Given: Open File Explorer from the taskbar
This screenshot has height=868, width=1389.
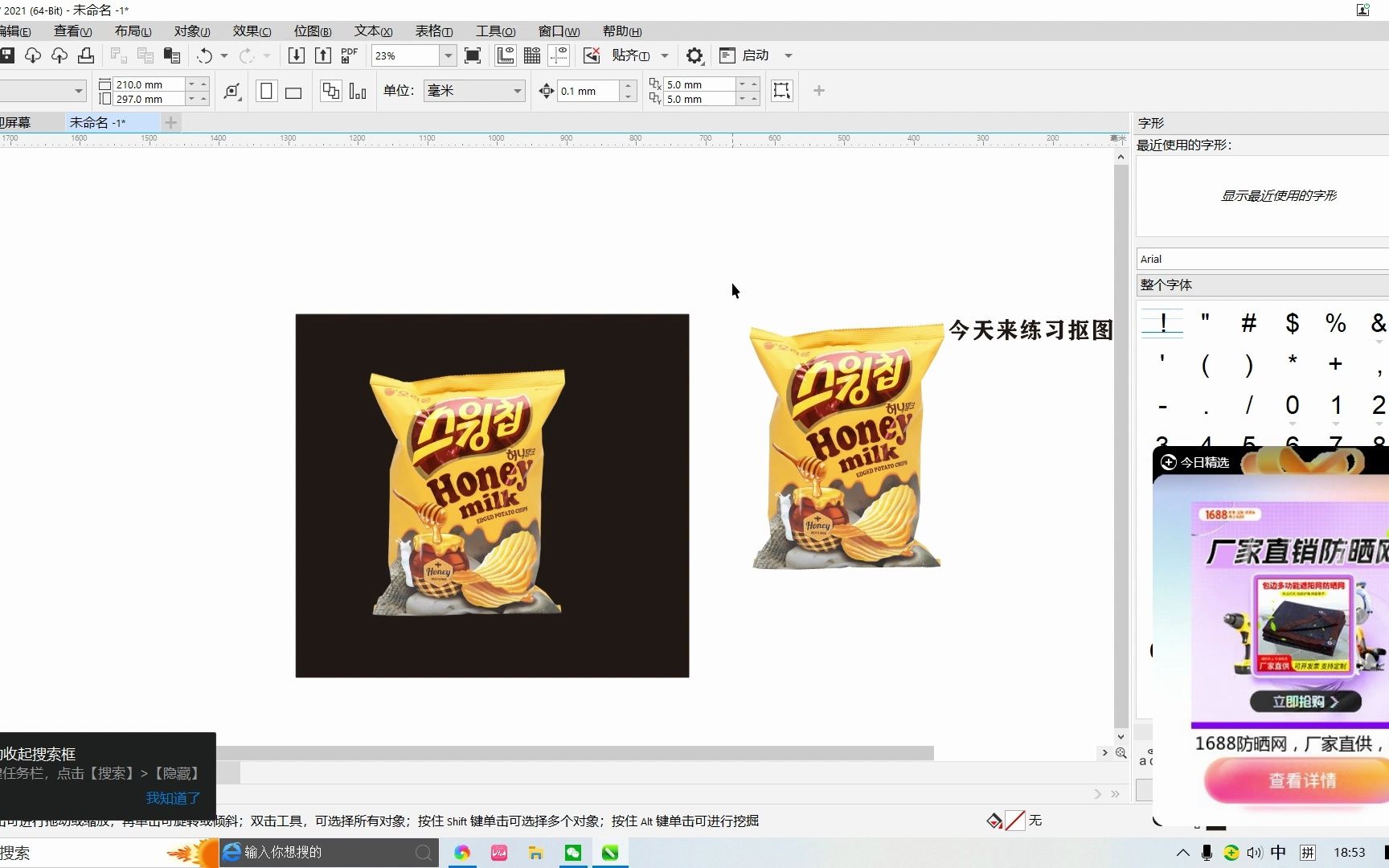Looking at the screenshot, I should (x=536, y=853).
